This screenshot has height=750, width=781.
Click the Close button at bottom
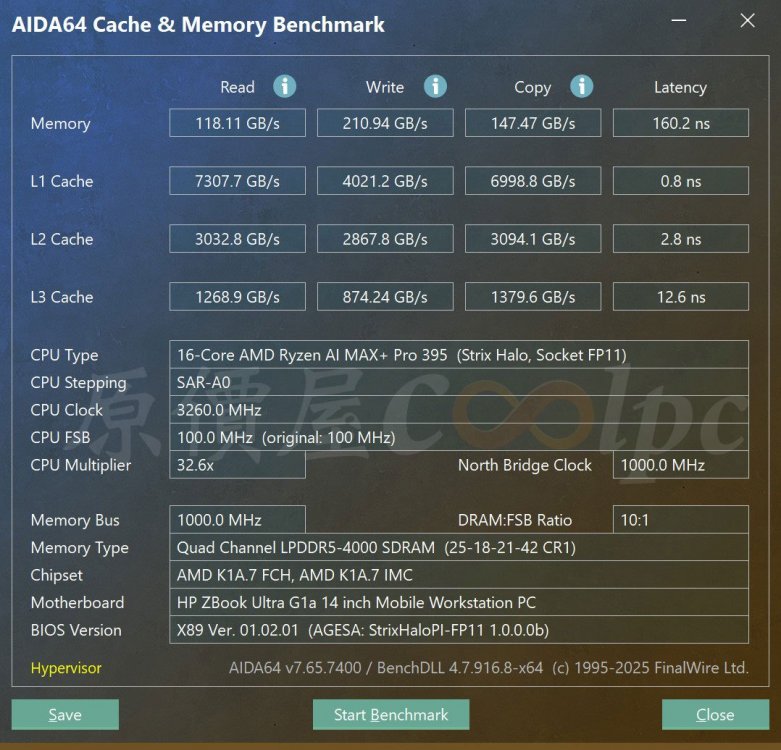click(x=715, y=715)
